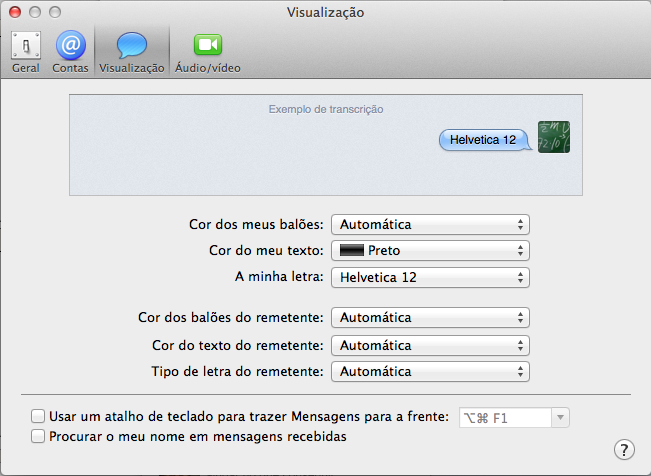Open the Cor do meu texto dropdown

click(430, 250)
